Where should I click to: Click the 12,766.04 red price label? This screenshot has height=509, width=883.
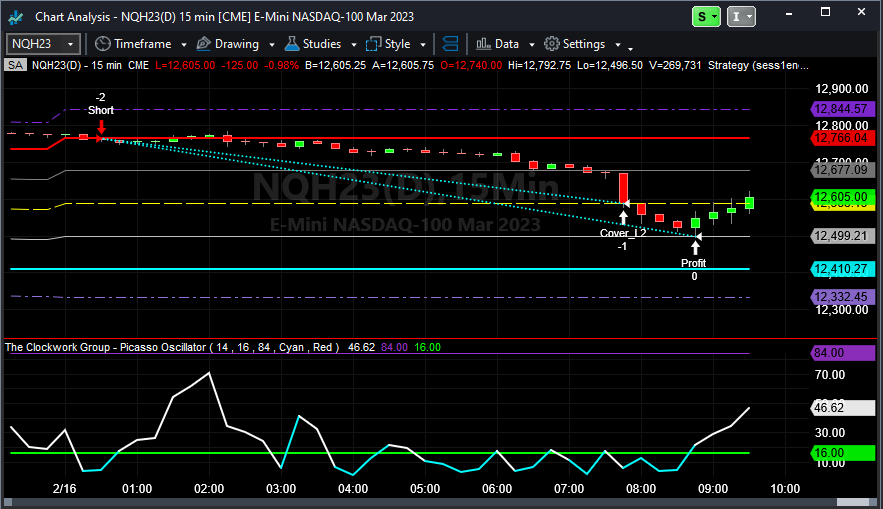pos(842,138)
